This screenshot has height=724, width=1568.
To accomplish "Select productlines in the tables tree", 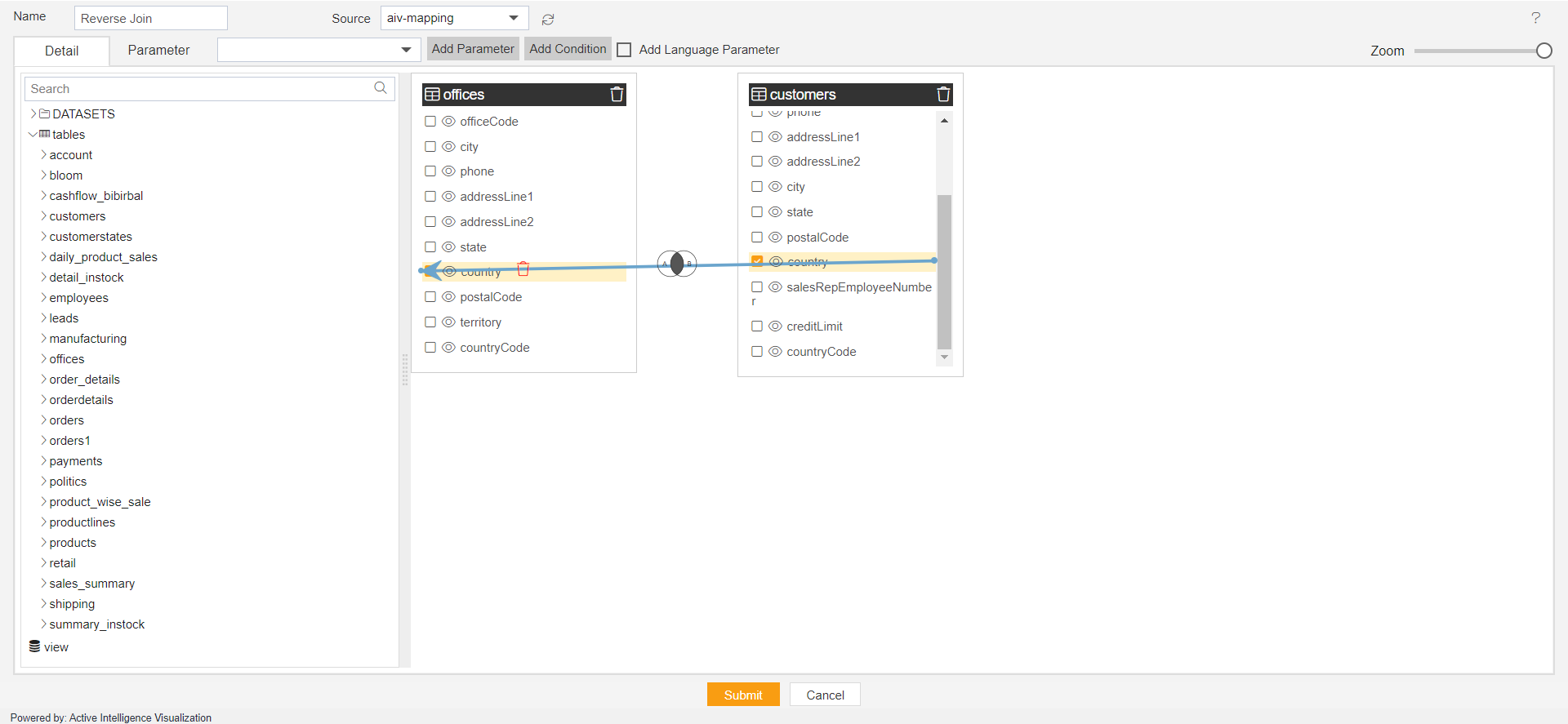I will click(82, 522).
